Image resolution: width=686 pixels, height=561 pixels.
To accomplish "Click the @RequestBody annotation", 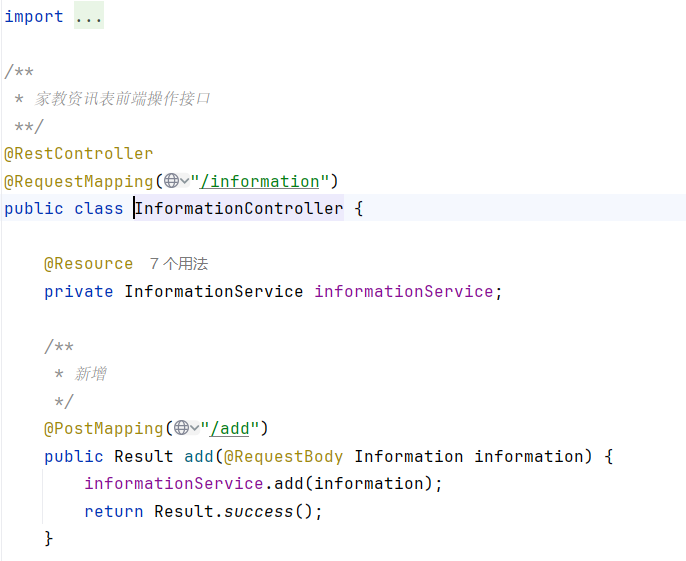I will (x=284, y=456).
